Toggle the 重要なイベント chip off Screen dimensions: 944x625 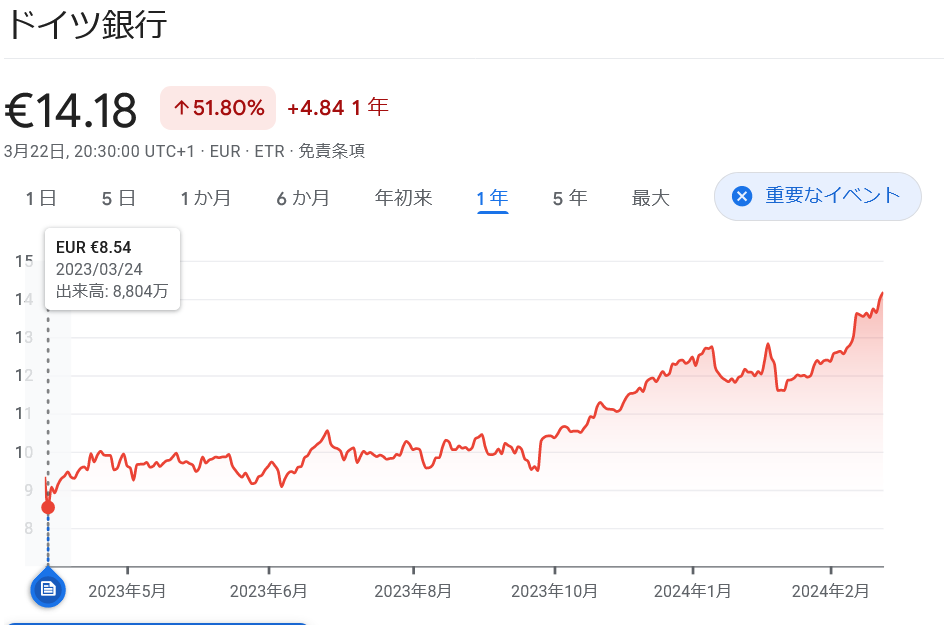[x=817, y=196]
